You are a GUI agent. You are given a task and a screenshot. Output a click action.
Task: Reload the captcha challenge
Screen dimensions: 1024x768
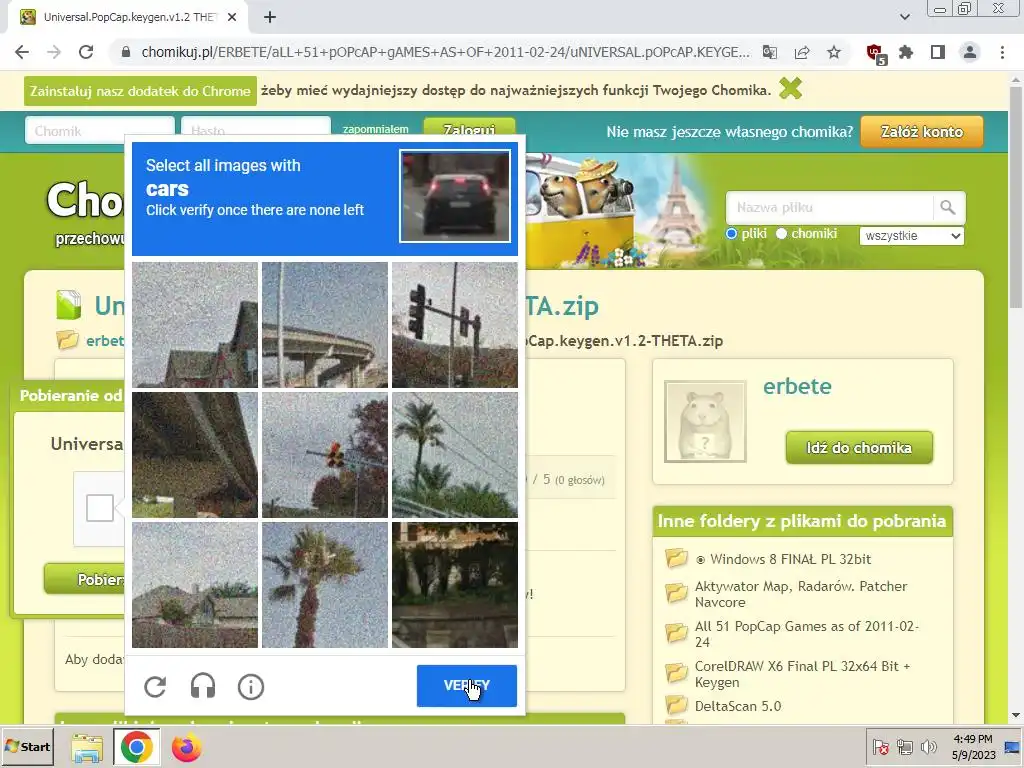(x=155, y=686)
